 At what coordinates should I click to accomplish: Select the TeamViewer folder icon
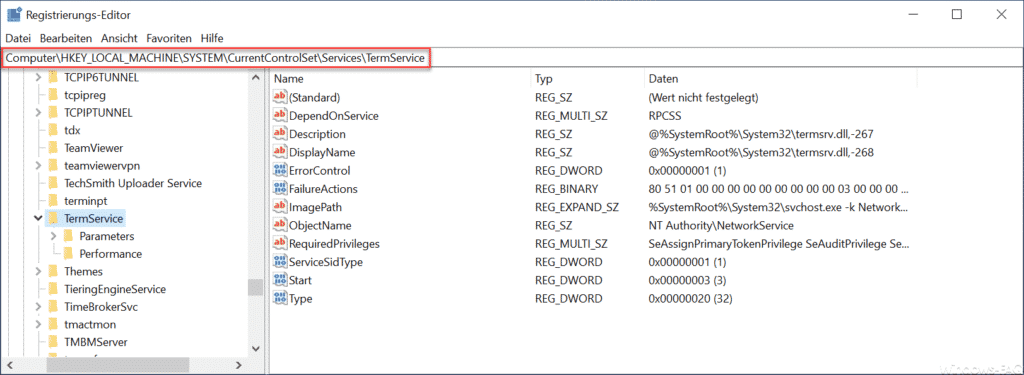53,148
